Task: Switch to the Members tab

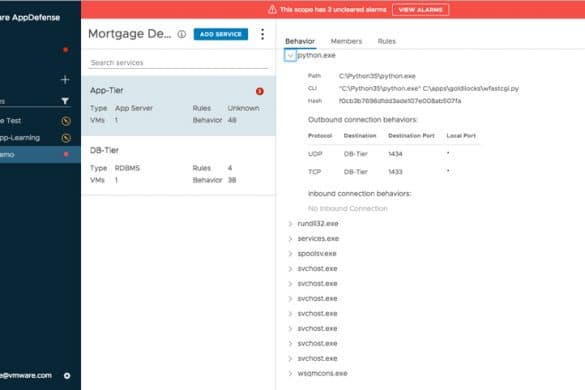Action: (x=346, y=41)
